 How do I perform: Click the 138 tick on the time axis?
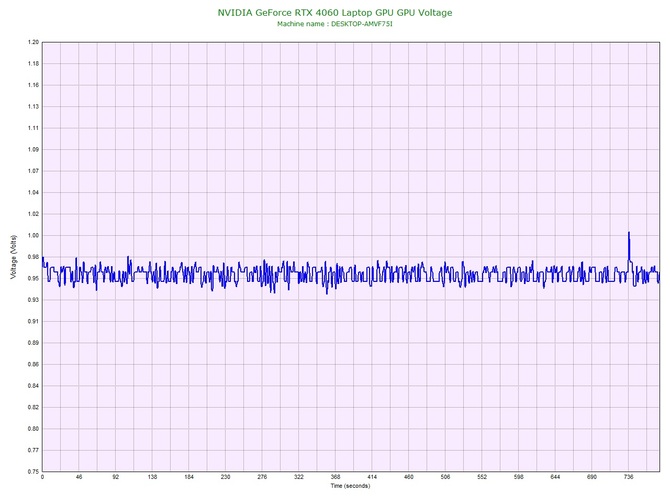coord(152,477)
